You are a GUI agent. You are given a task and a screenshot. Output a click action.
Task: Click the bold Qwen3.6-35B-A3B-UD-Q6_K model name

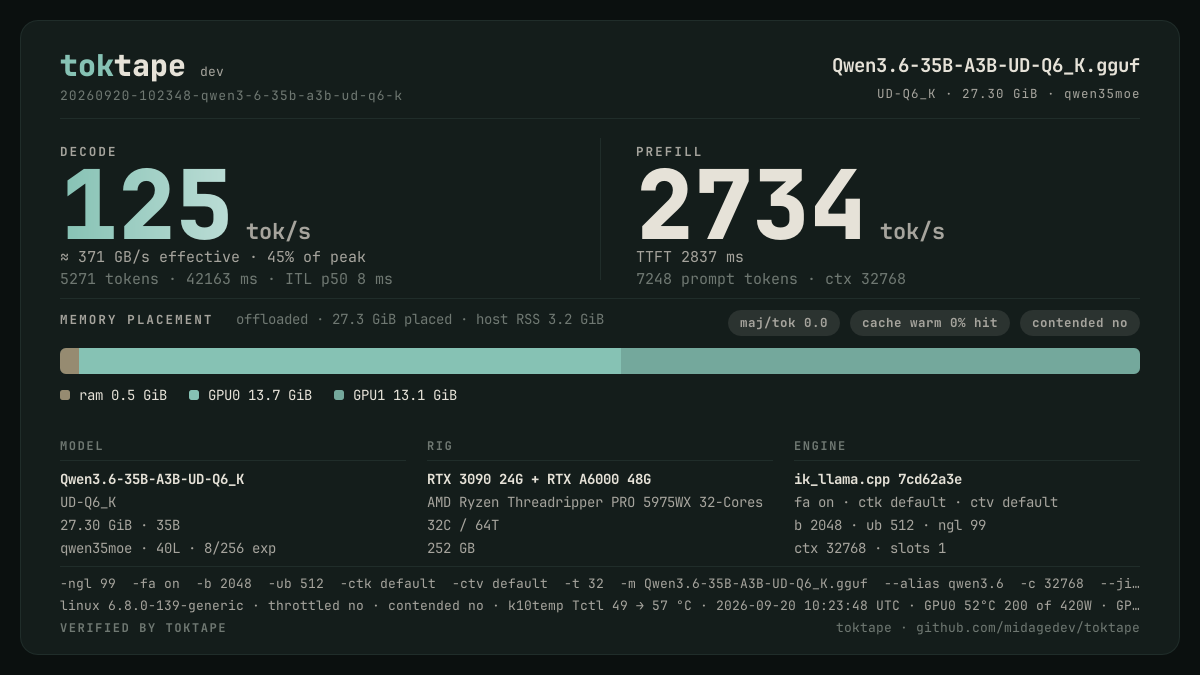(x=152, y=479)
